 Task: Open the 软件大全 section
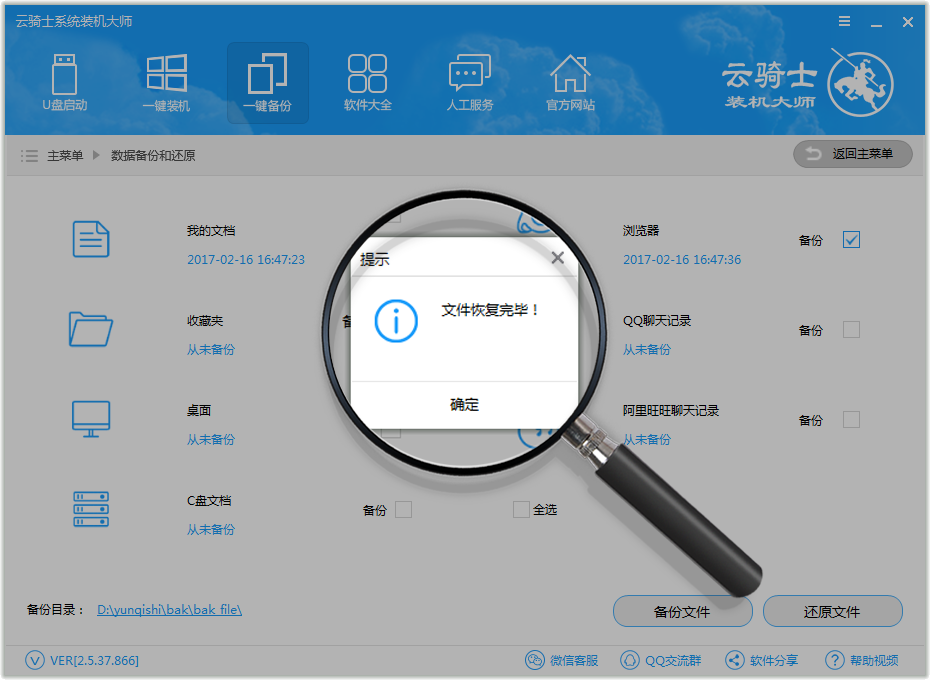pyautogui.click(x=368, y=82)
